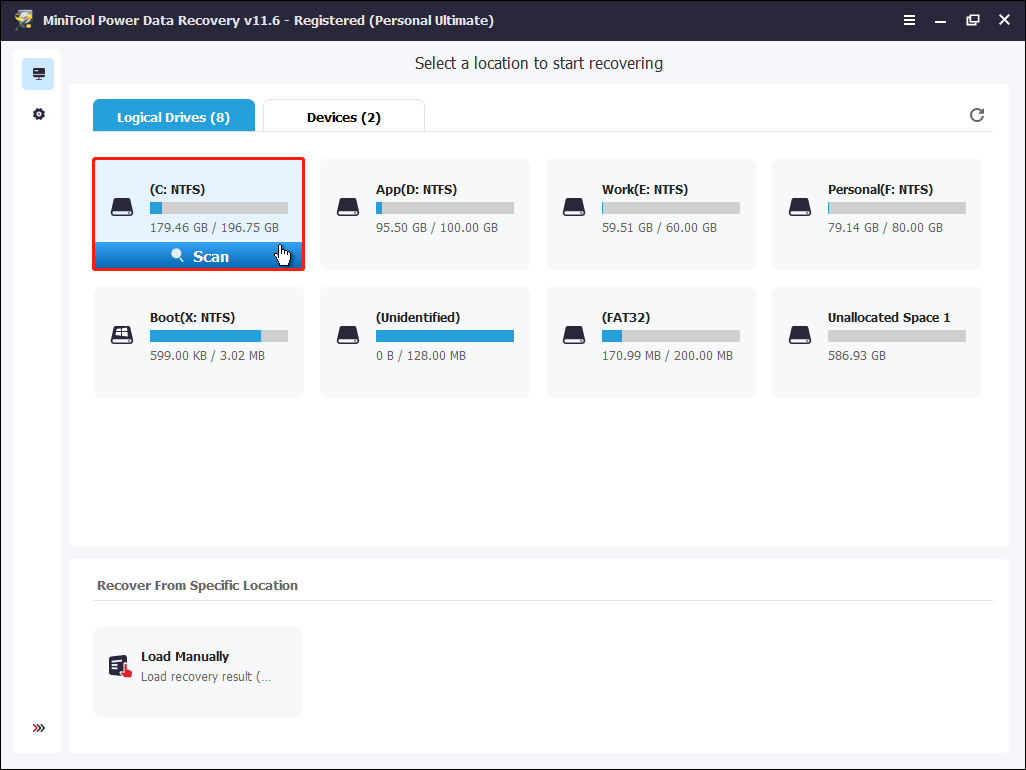Image resolution: width=1026 pixels, height=770 pixels.
Task: Click the C: drive usage bar
Action: [218, 208]
